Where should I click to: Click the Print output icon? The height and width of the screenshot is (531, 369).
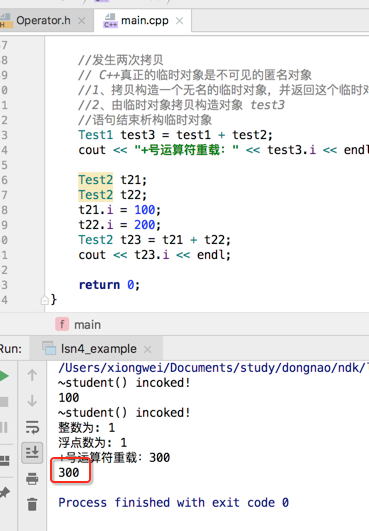(x=32, y=479)
